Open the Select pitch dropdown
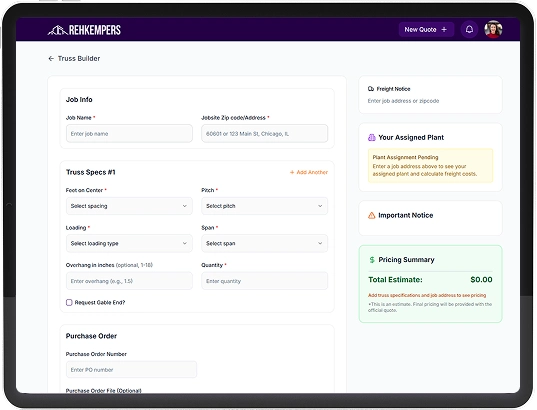This screenshot has width=537, height=410. (x=264, y=206)
